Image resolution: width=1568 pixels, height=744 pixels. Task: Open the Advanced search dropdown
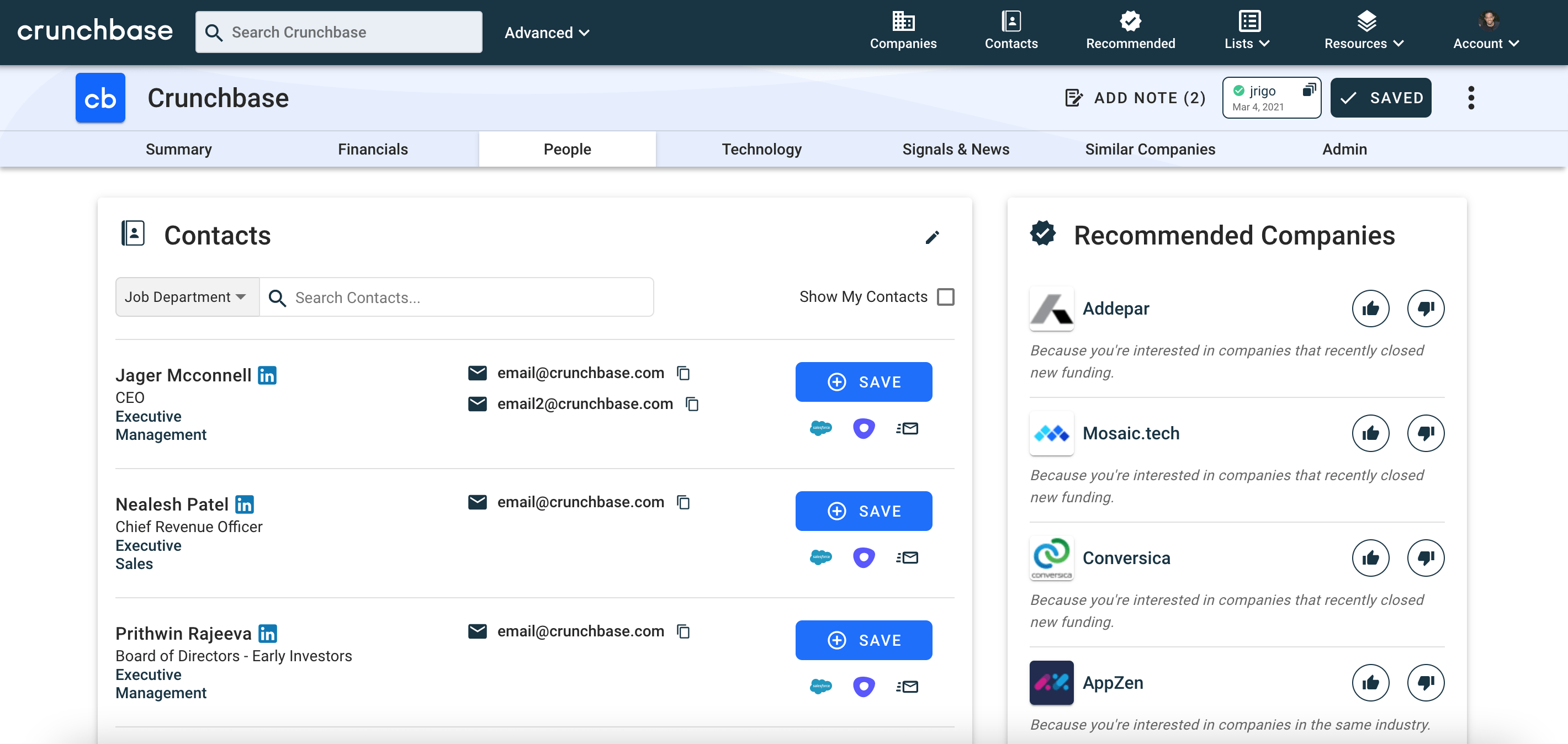[547, 33]
